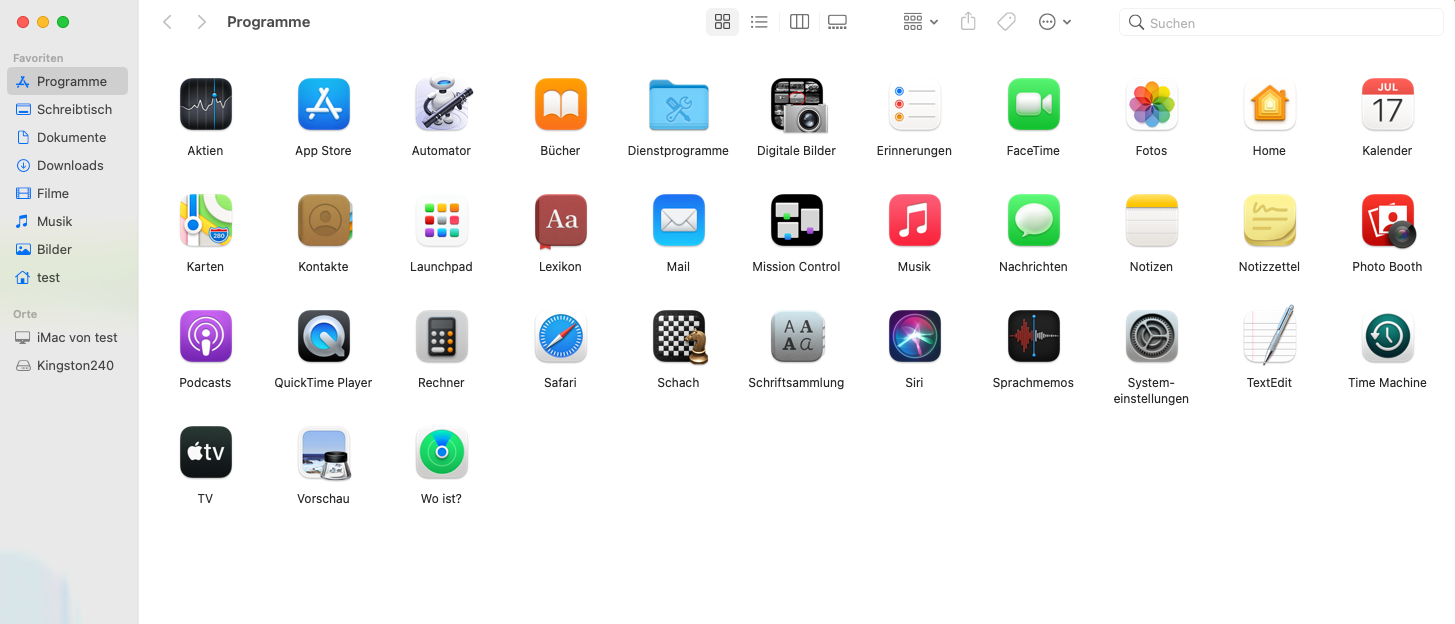Click the Kalender app icon

[1387, 104]
